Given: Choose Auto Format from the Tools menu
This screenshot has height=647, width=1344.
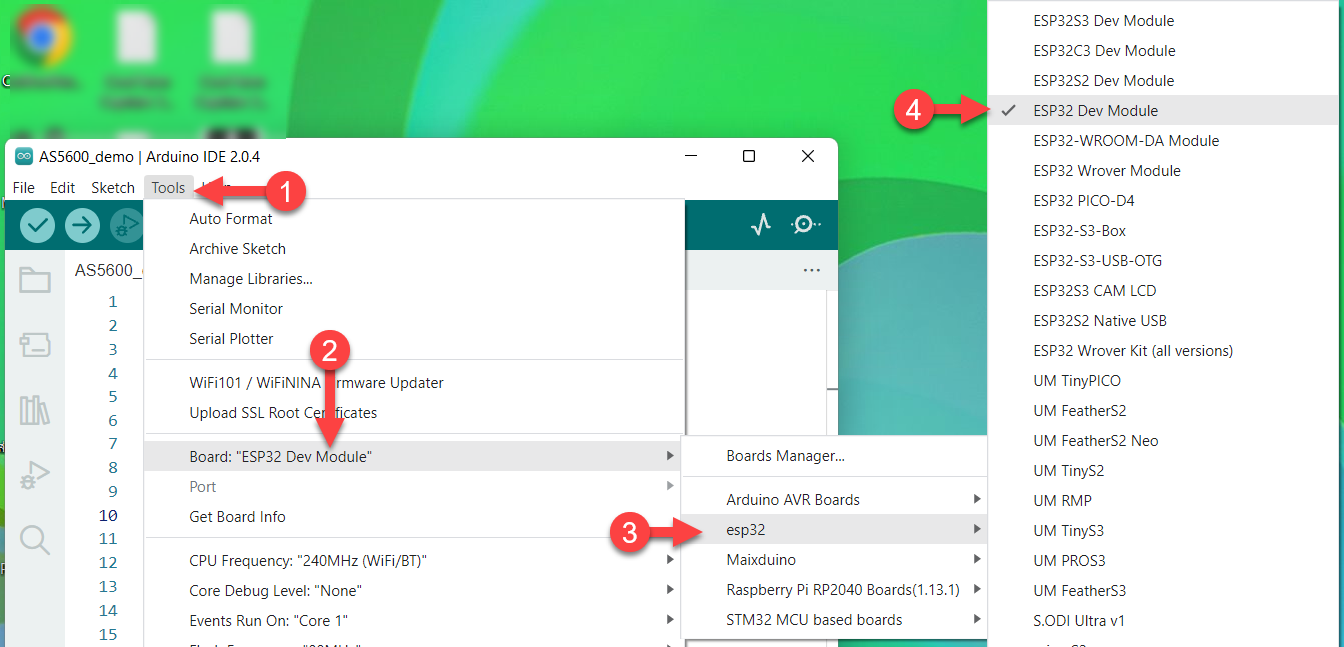Looking at the screenshot, I should point(414,219).
